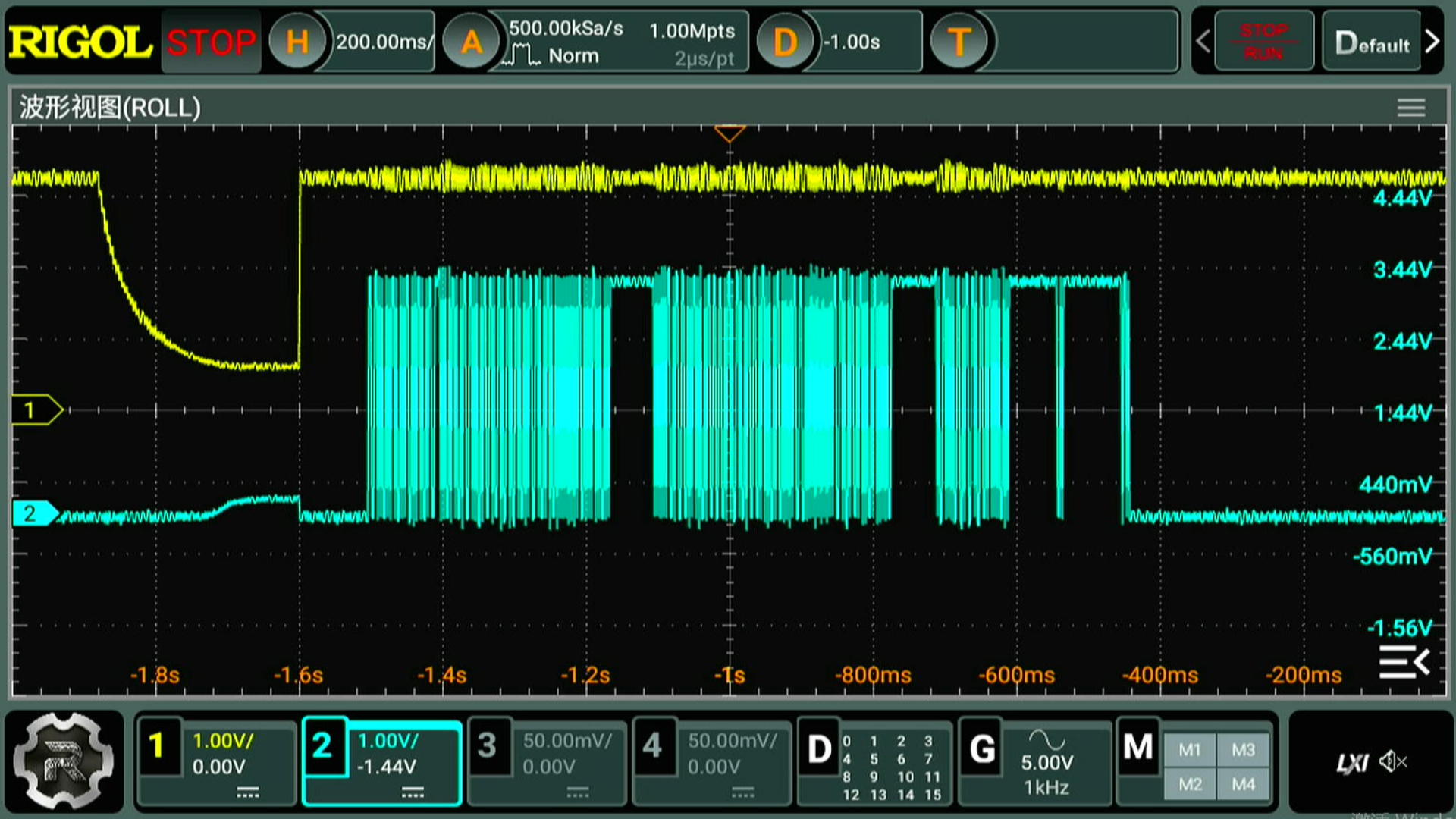Tap the -600ms time axis label
Viewport: 1456px width, 819px height.
click(1016, 675)
